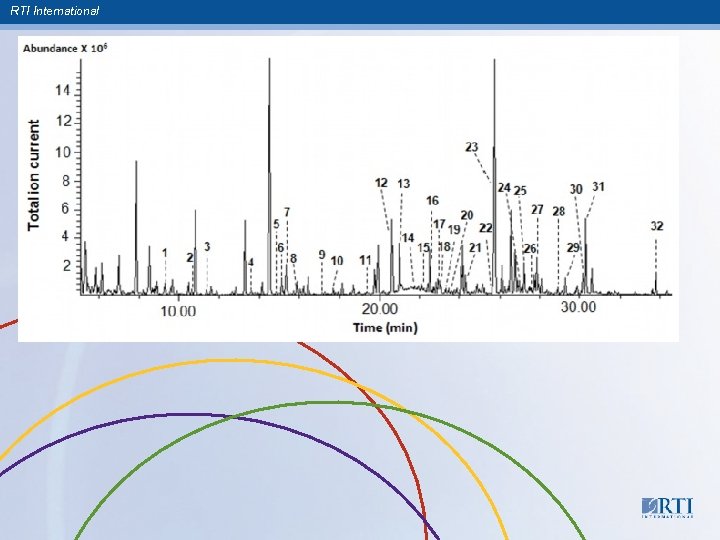Image resolution: width=720 pixels, height=540 pixels.
Task: Click the y-axis value 6
Action: point(67,209)
